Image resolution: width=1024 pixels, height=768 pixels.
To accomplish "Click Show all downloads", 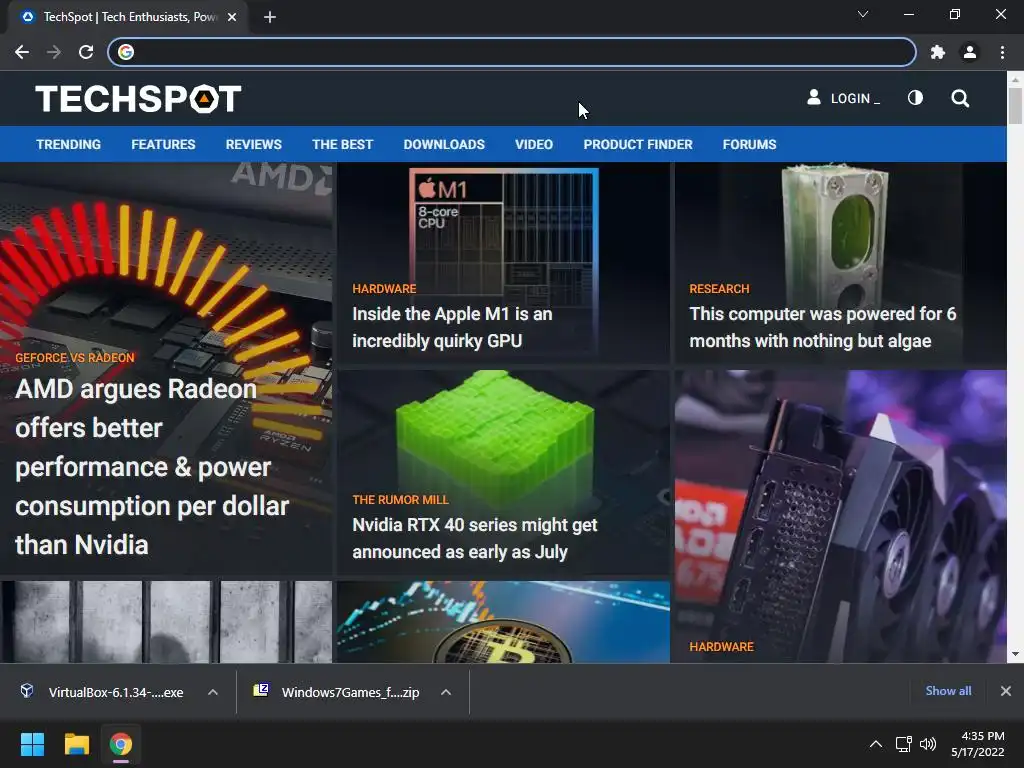I will (948, 691).
